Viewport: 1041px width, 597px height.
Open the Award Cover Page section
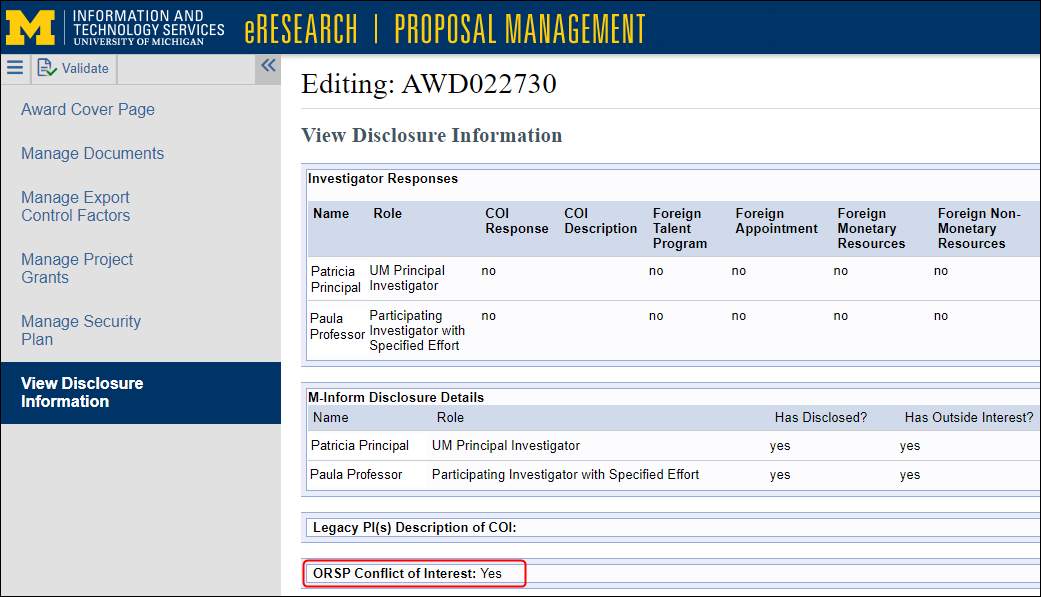click(x=87, y=109)
